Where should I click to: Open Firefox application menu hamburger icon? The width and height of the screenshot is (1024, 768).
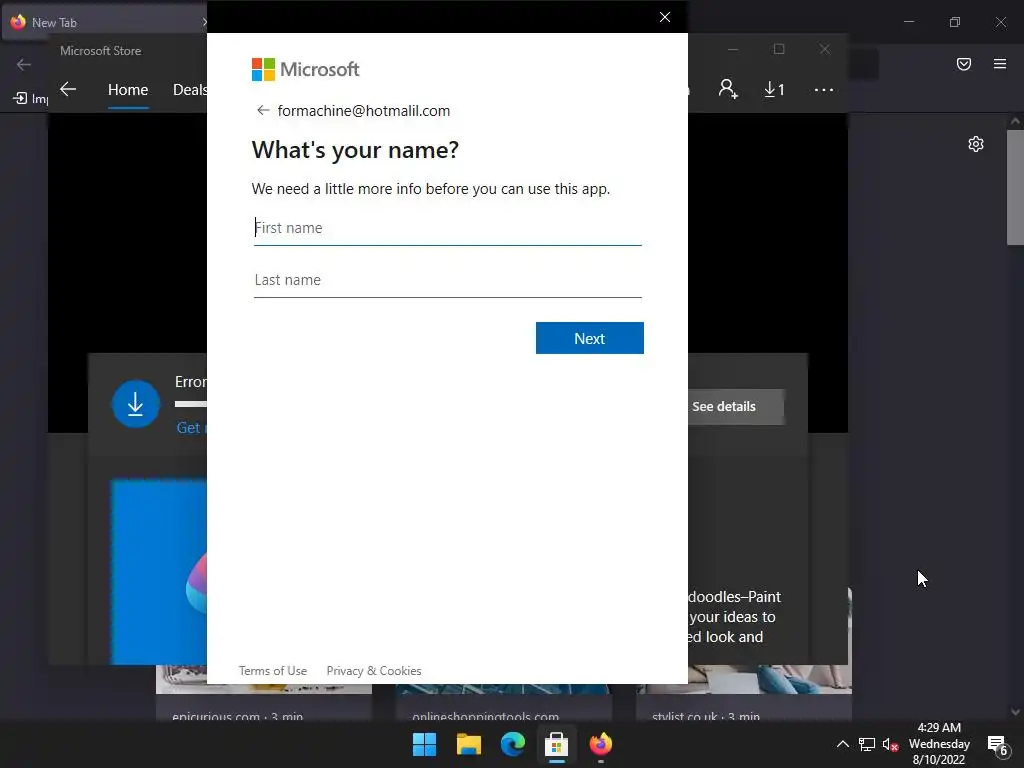pos(1000,63)
